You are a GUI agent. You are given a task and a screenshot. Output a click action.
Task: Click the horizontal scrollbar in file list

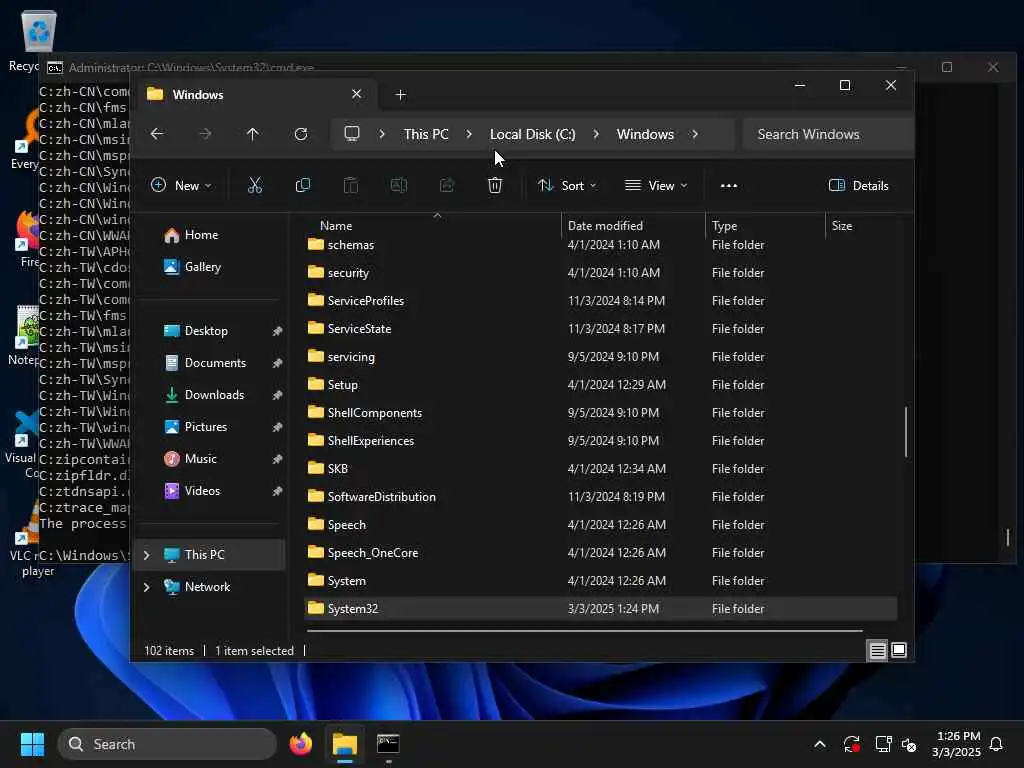tap(584, 631)
